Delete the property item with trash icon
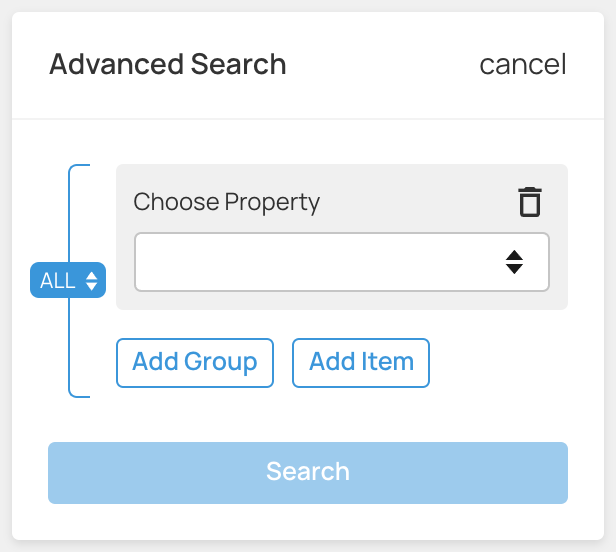Viewport: 616px width, 552px height. coord(530,202)
